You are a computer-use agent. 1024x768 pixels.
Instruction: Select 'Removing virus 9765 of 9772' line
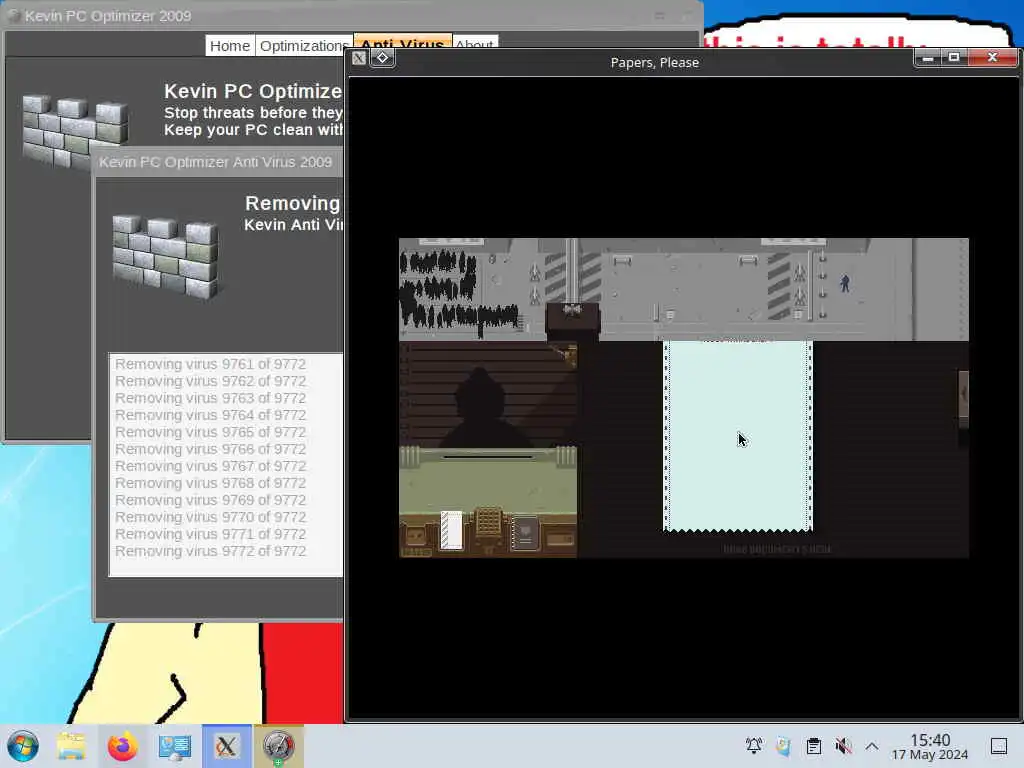click(x=210, y=432)
